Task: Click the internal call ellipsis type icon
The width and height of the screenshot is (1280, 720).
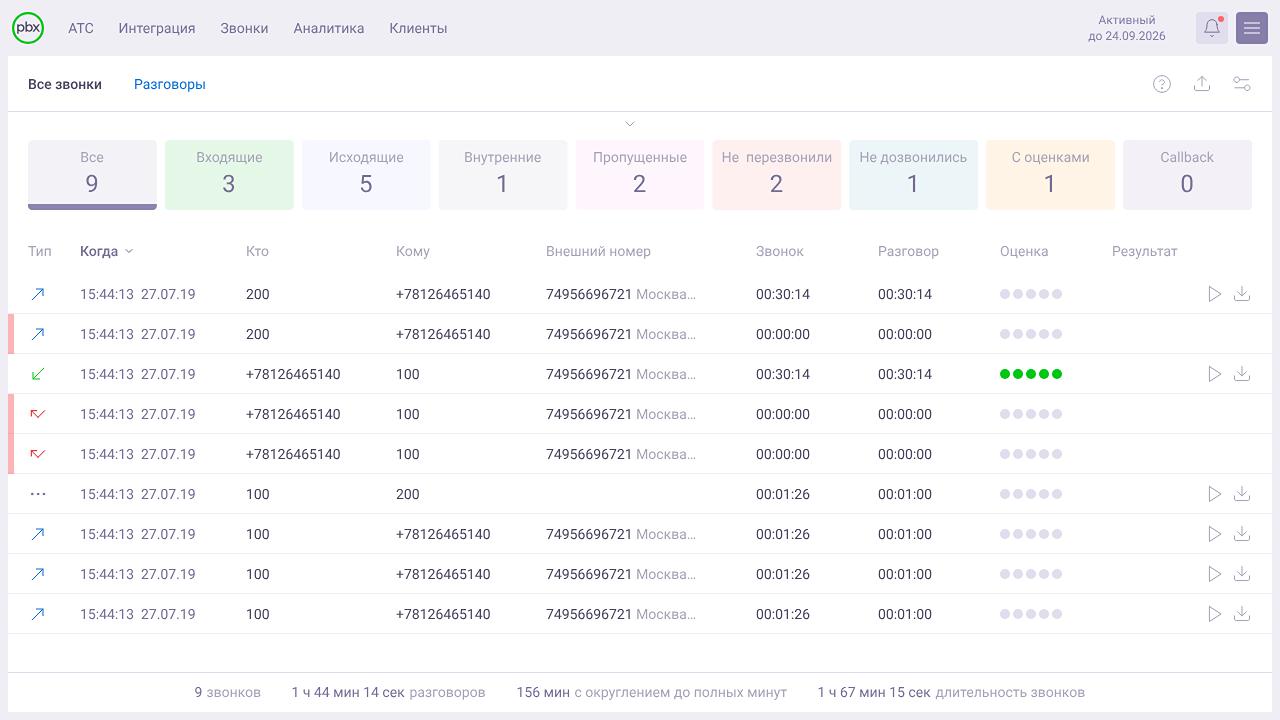Action: (x=37, y=493)
